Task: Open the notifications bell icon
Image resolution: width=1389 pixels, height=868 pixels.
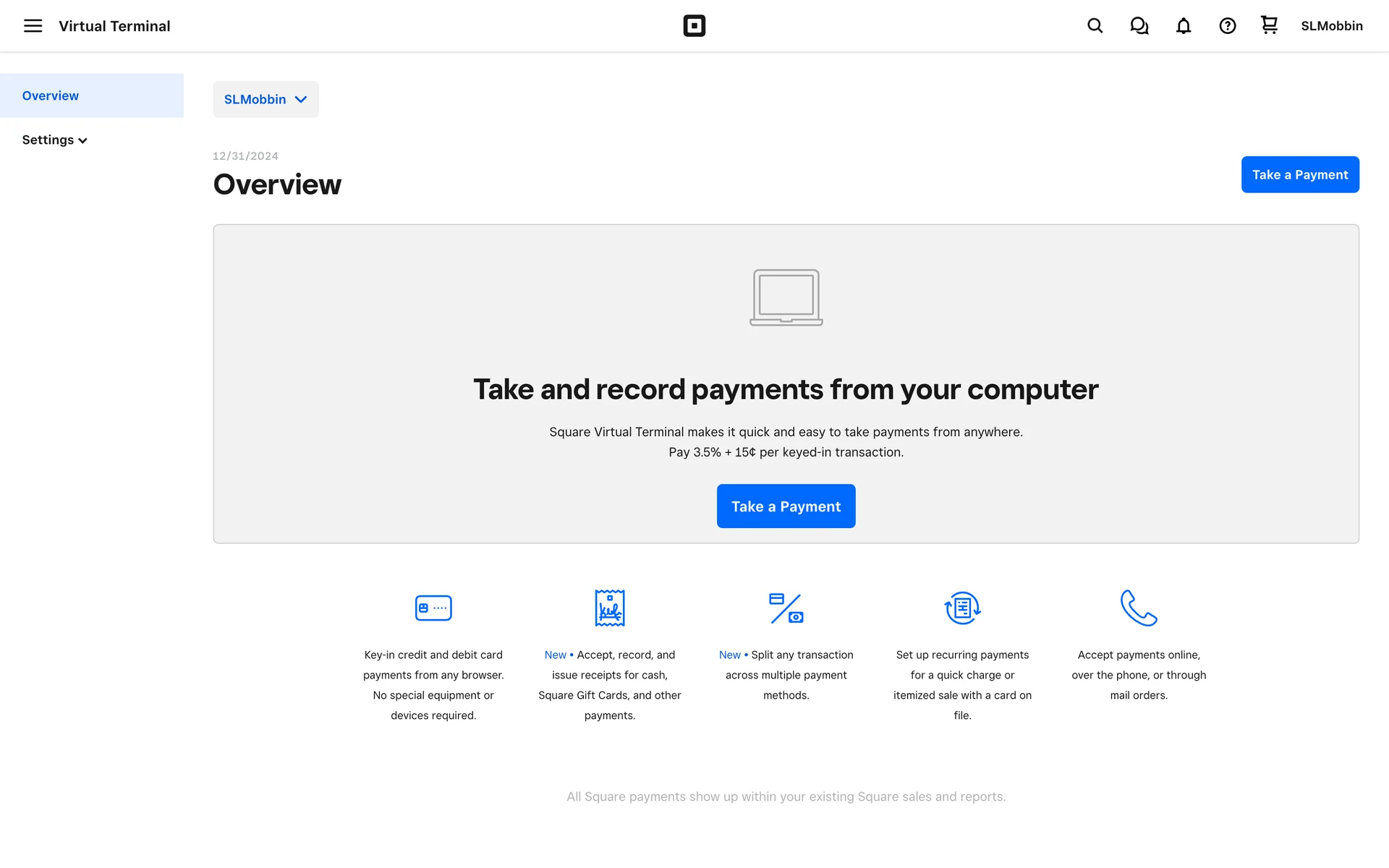Action: point(1183,26)
